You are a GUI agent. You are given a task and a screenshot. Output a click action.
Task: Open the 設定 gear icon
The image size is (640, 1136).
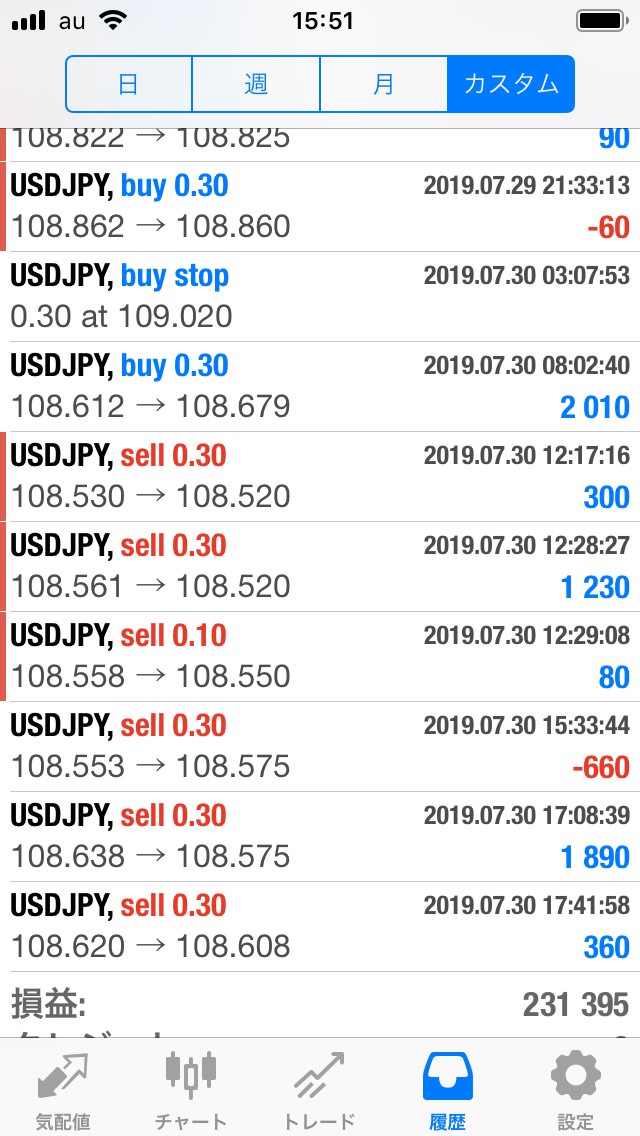576,1078
